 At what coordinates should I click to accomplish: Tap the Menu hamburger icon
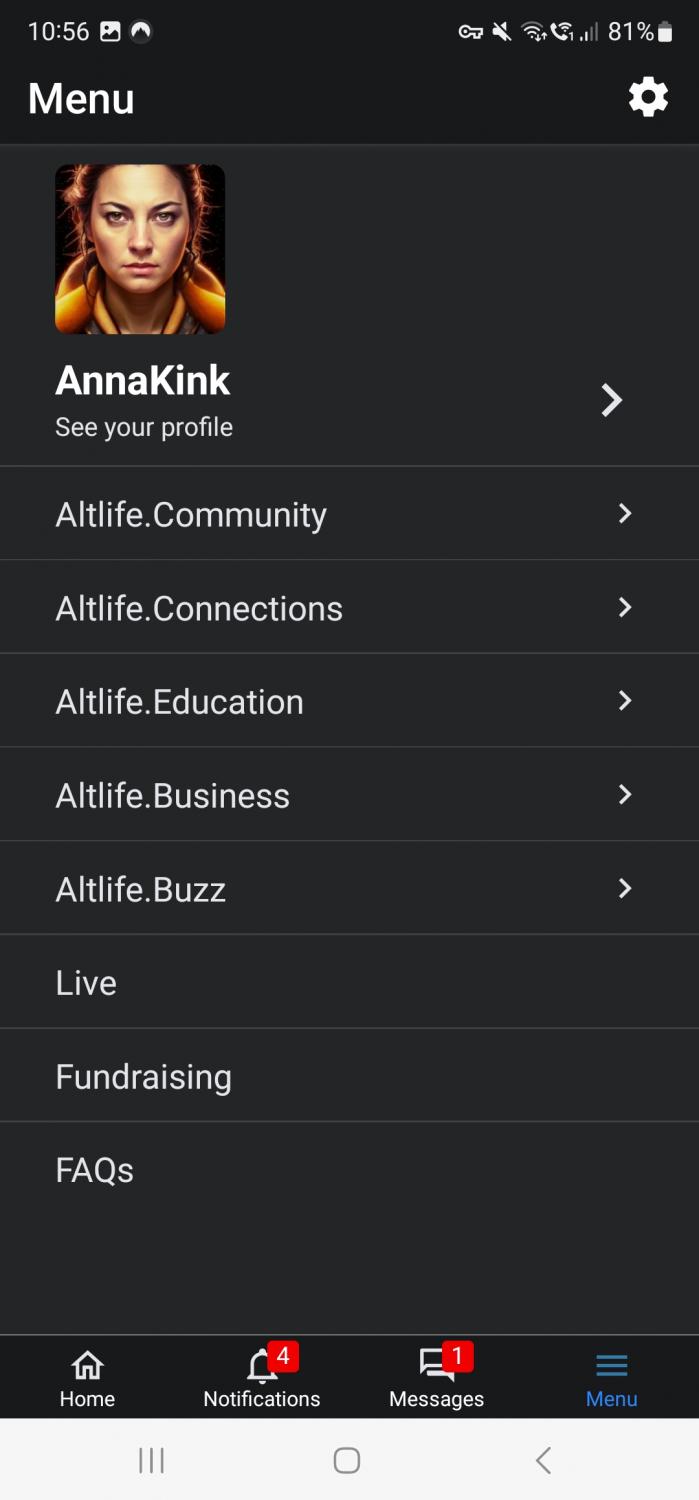click(611, 1365)
